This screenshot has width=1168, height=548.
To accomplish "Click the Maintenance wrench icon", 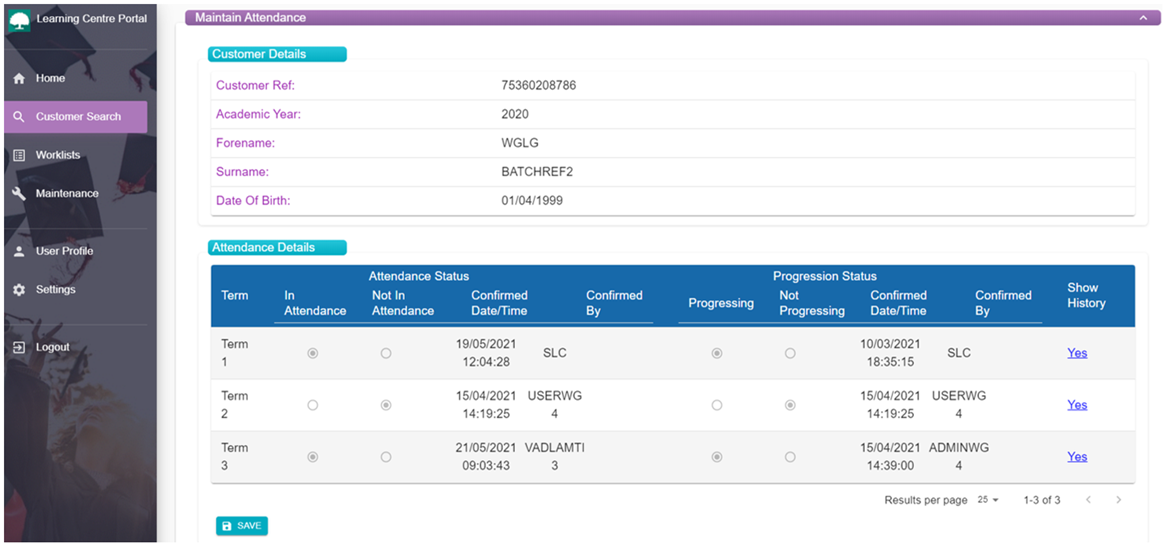I will tap(19, 194).
